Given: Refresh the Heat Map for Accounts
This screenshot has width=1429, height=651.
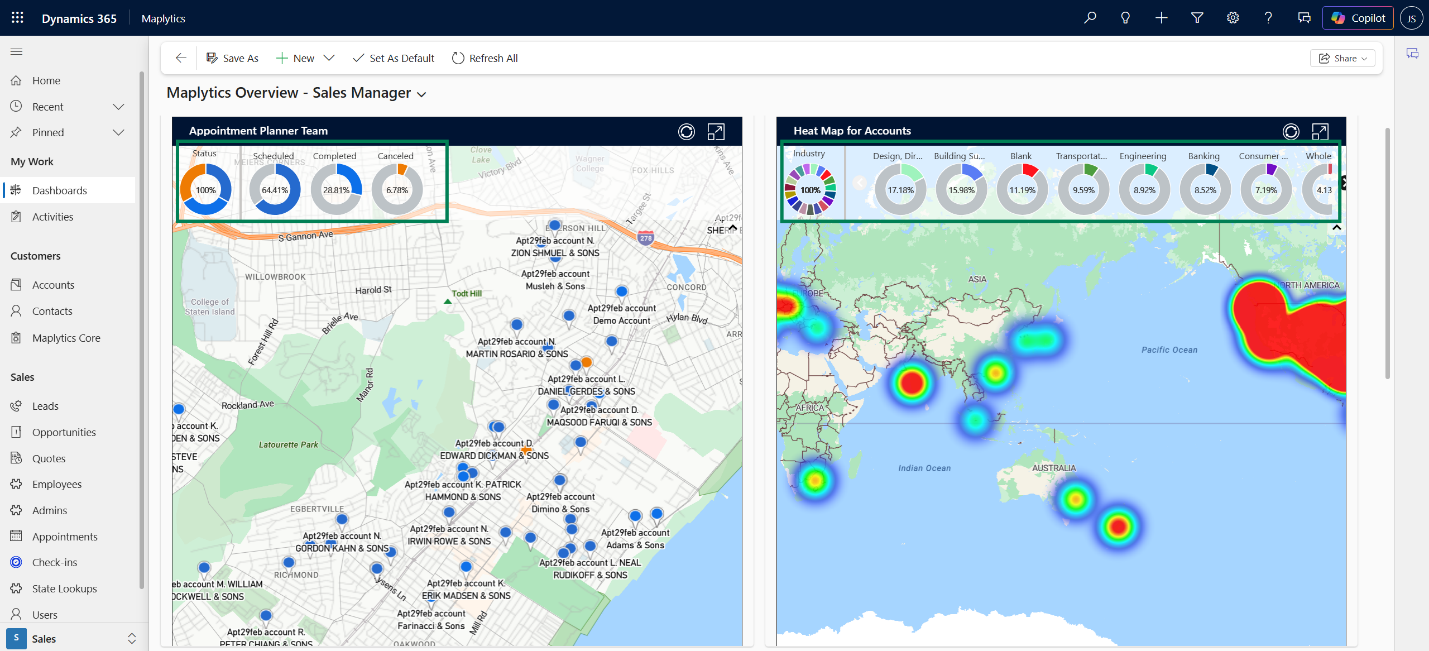Looking at the screenshot, I should coord(1291,131).
